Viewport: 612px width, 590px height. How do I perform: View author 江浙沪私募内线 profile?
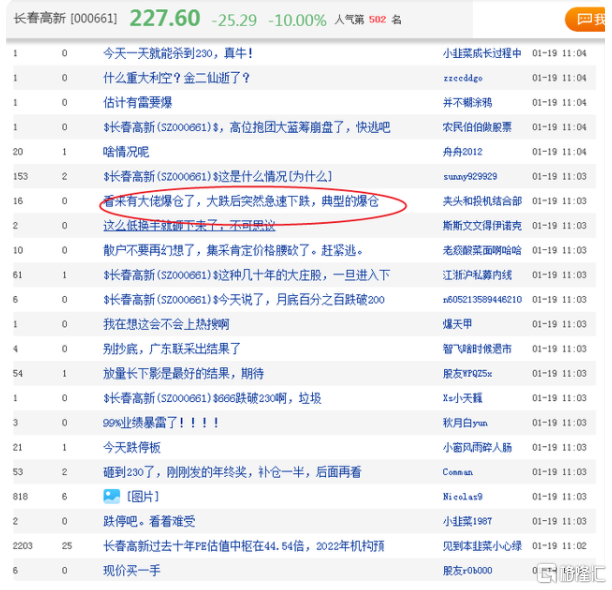477,275
